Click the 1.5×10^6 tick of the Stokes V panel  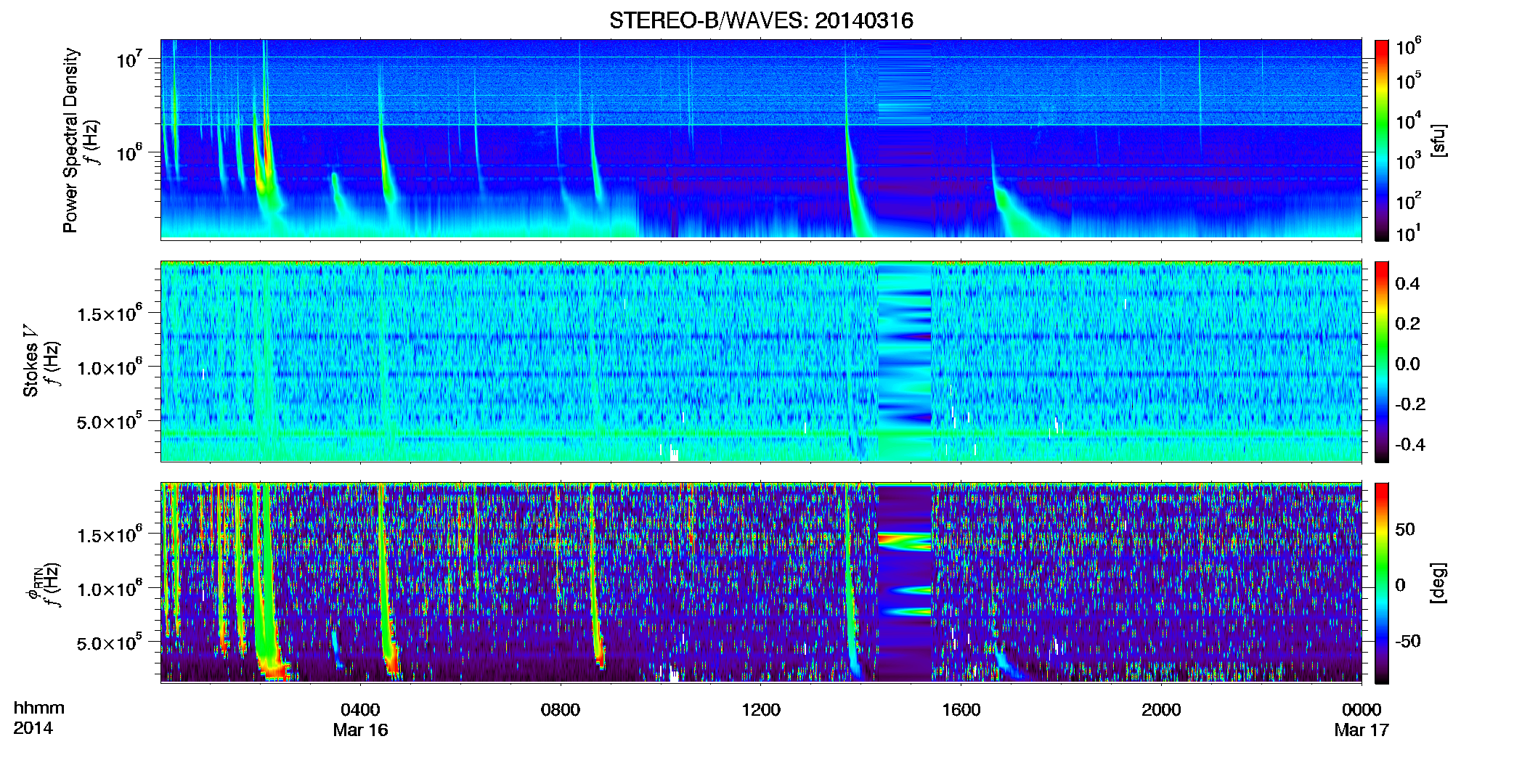[x=109, y=313]
